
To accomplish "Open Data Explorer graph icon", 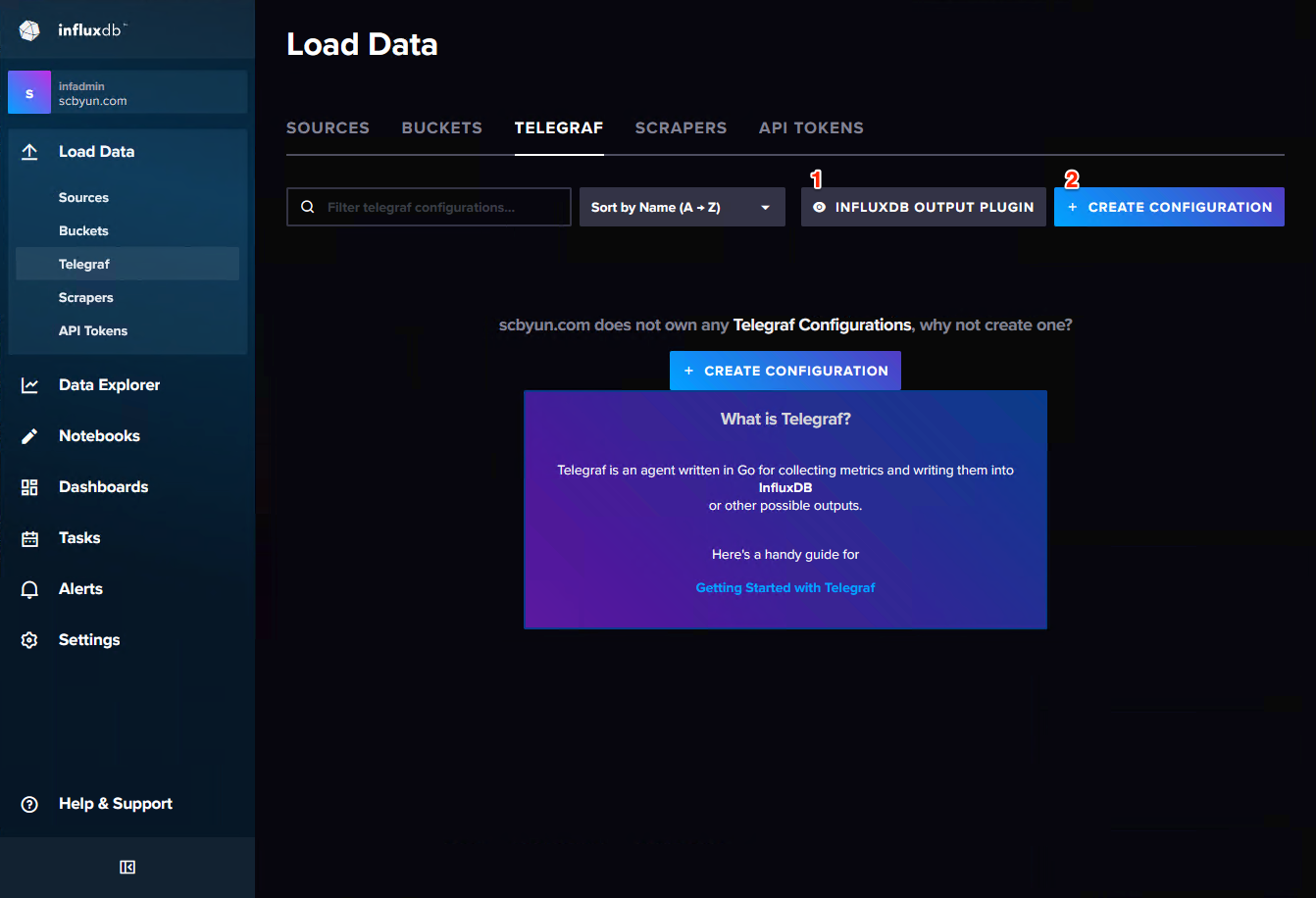I will click(29, 385).
